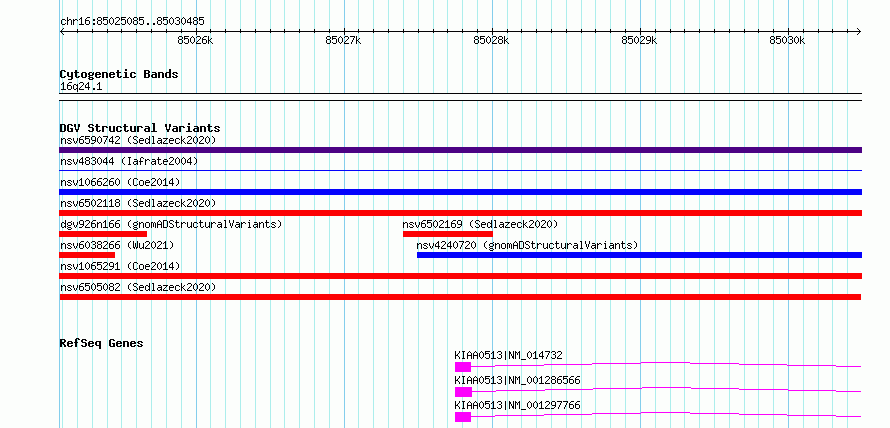Screen dimensions: 890x428
Task: Select the thin blue nsv483044 variant line
Action: pyautogui.click(x=460, y=170)
